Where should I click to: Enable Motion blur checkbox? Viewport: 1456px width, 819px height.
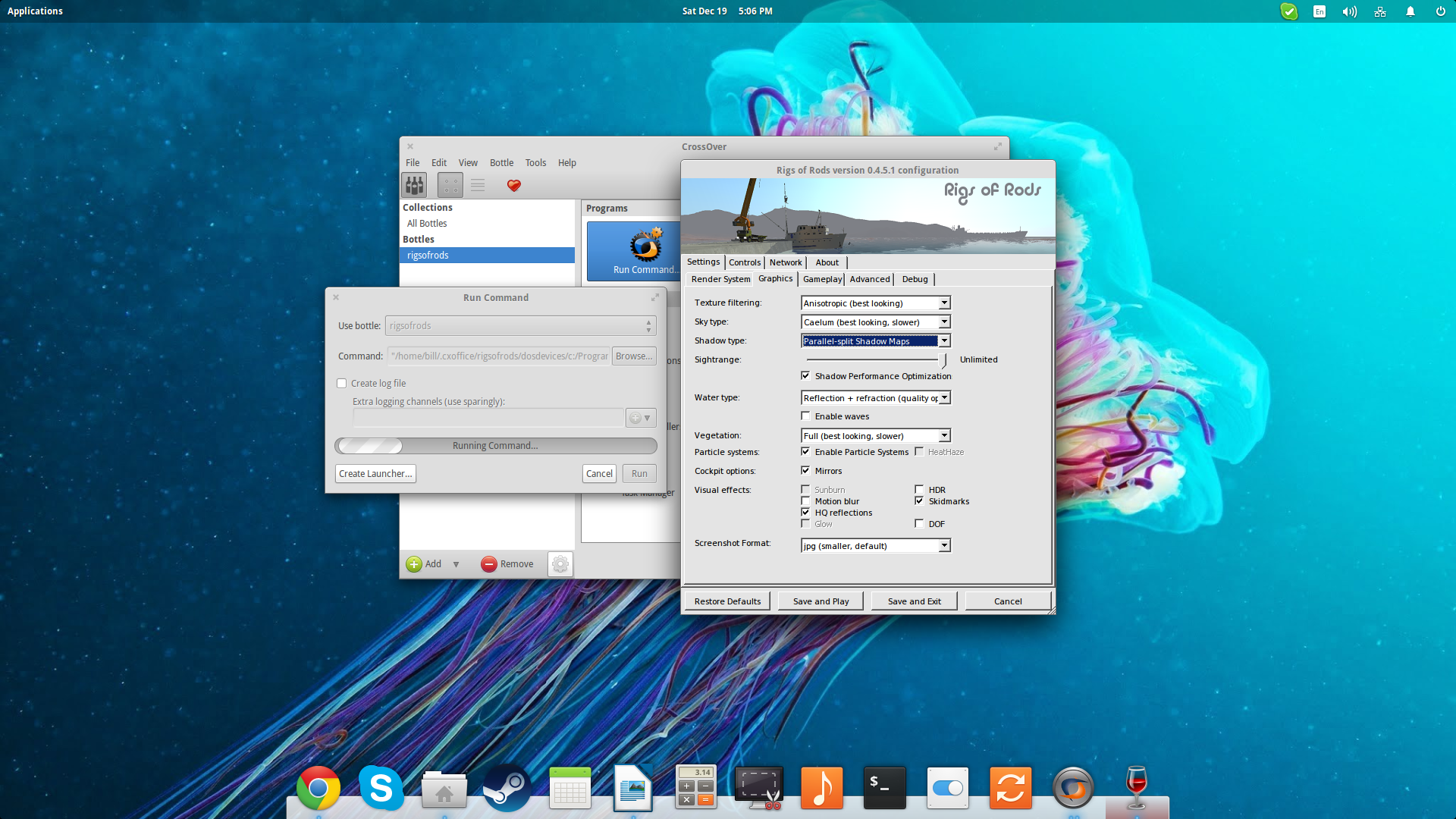805,500
